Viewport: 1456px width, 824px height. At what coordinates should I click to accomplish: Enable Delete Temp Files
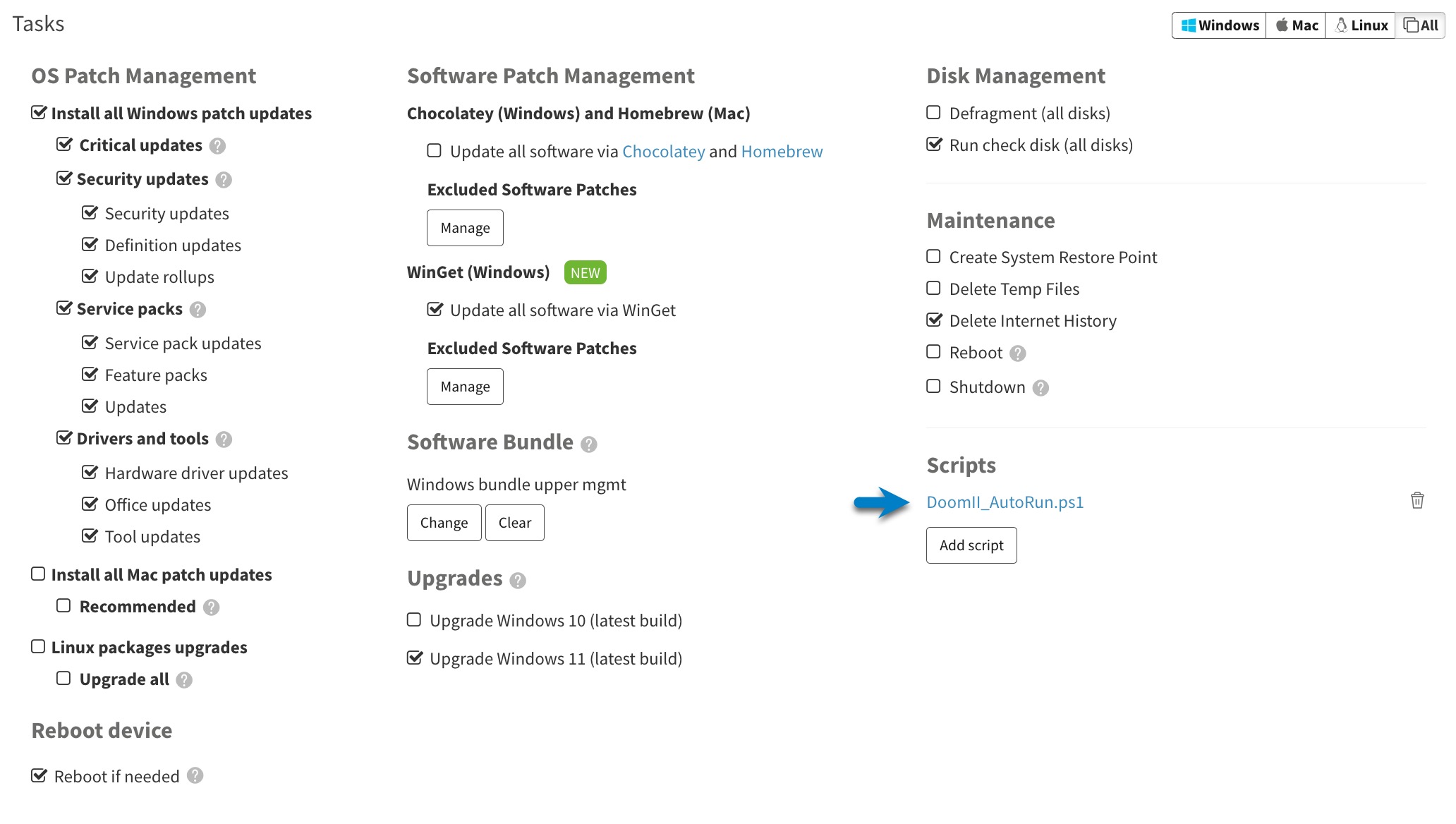point(933,289)
